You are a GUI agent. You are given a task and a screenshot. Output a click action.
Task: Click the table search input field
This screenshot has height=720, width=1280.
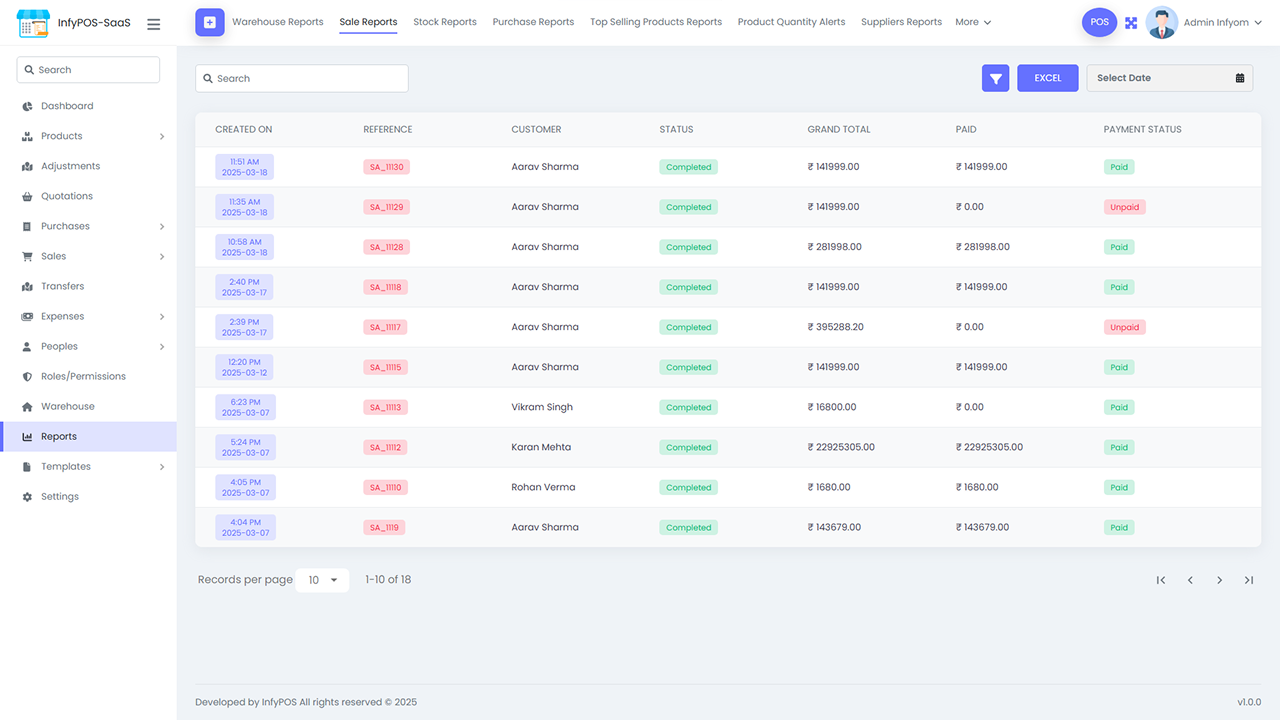[x=301, y=77]
